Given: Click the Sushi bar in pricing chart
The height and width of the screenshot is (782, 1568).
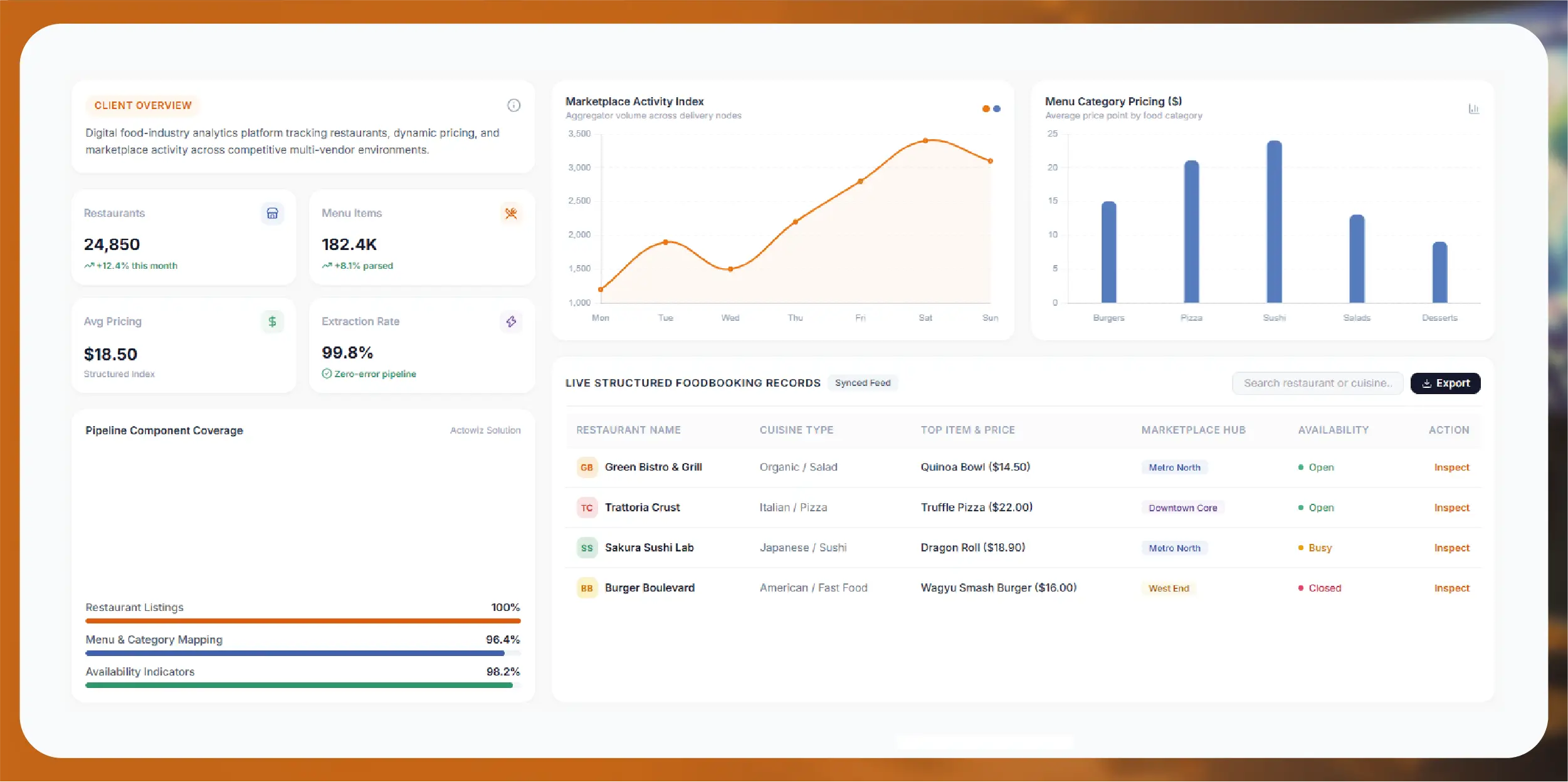Looking at the screenshot, I should click(x=1274, y=222).
